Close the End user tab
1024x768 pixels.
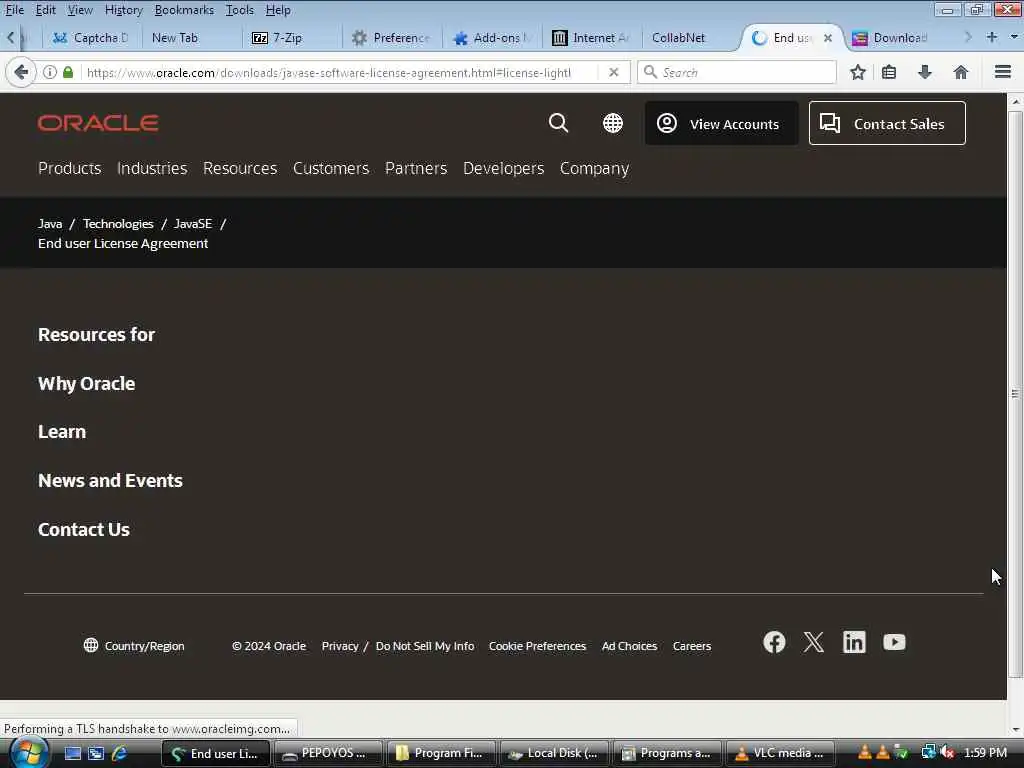827,38
